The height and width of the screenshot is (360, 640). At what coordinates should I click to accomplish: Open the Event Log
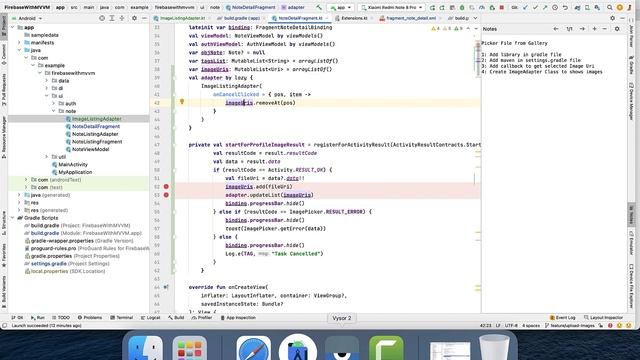pyautogui.click(x=562, y=318)
